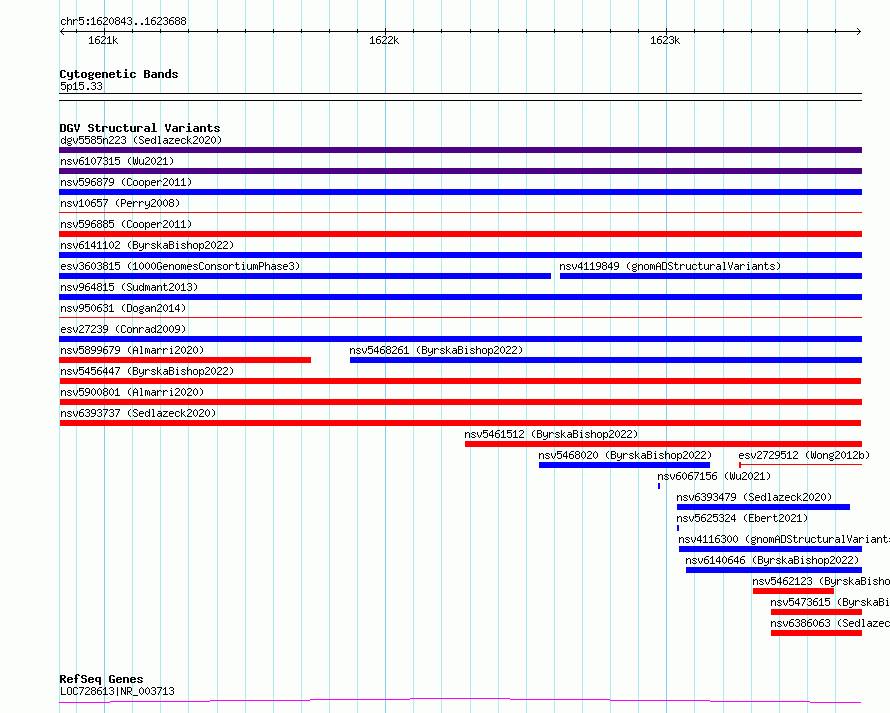Image resolution: width=890 pixels, height=713 pixels.
Task: Click the dgv5585n223 purple variant bar
Action: (460, 150)
